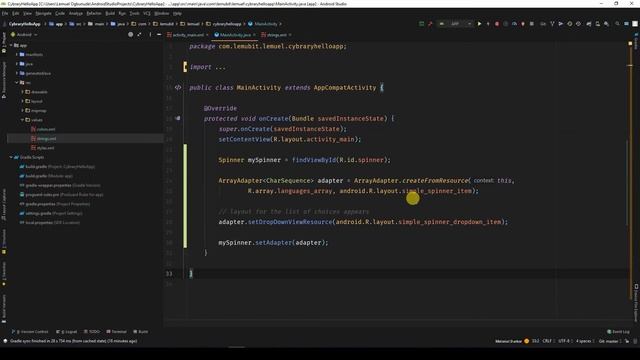Open the Project panel options gear icon
The image size is (640, 360).
click(150, 35)
